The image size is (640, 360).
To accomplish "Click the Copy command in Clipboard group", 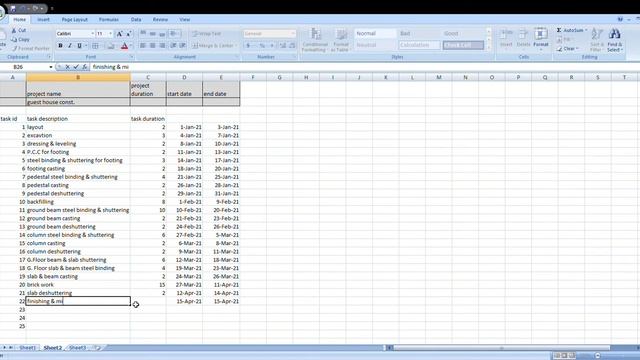I will click(x=20, y=40).
